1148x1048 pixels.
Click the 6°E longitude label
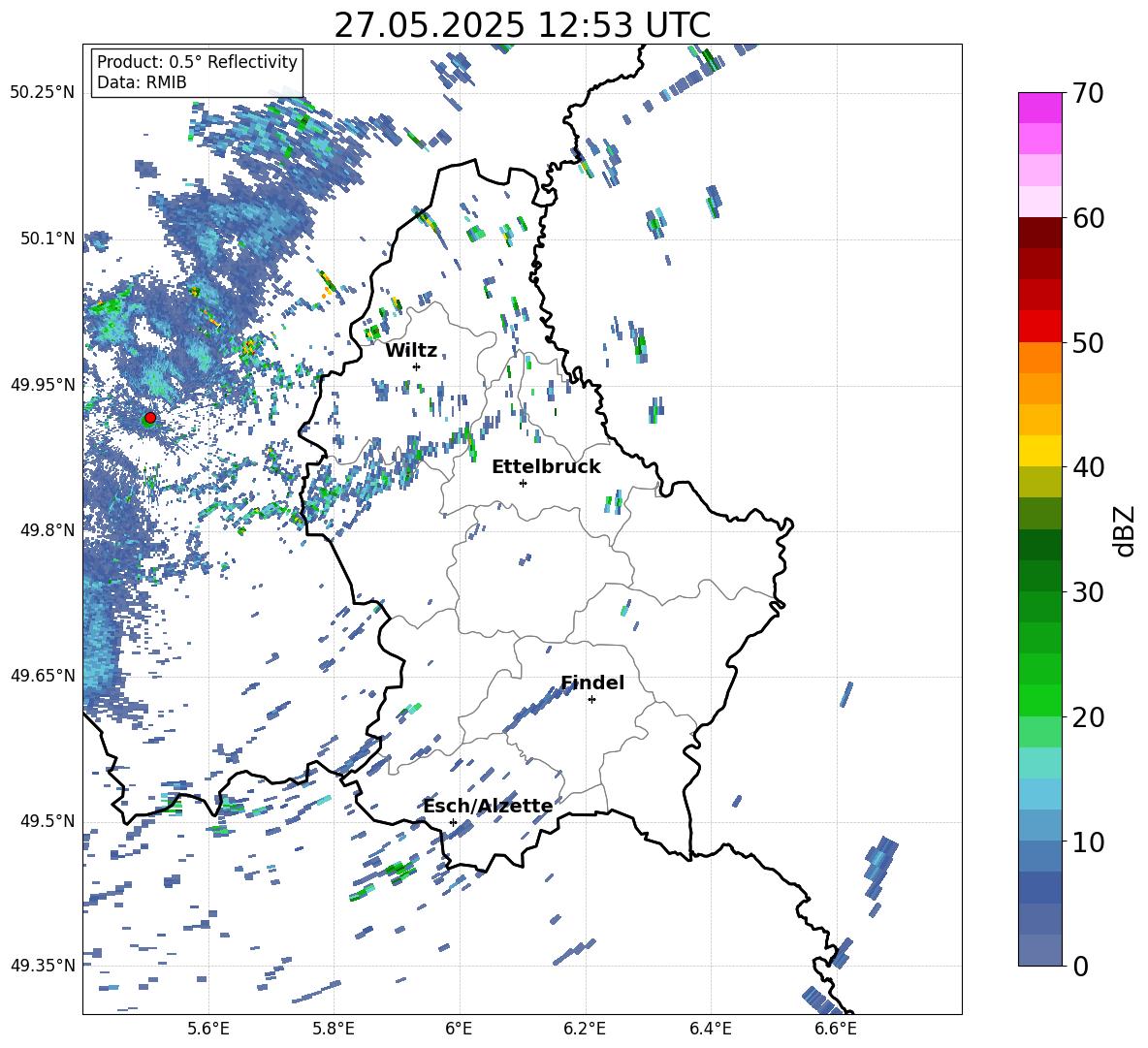click(x=459, y=1030)
